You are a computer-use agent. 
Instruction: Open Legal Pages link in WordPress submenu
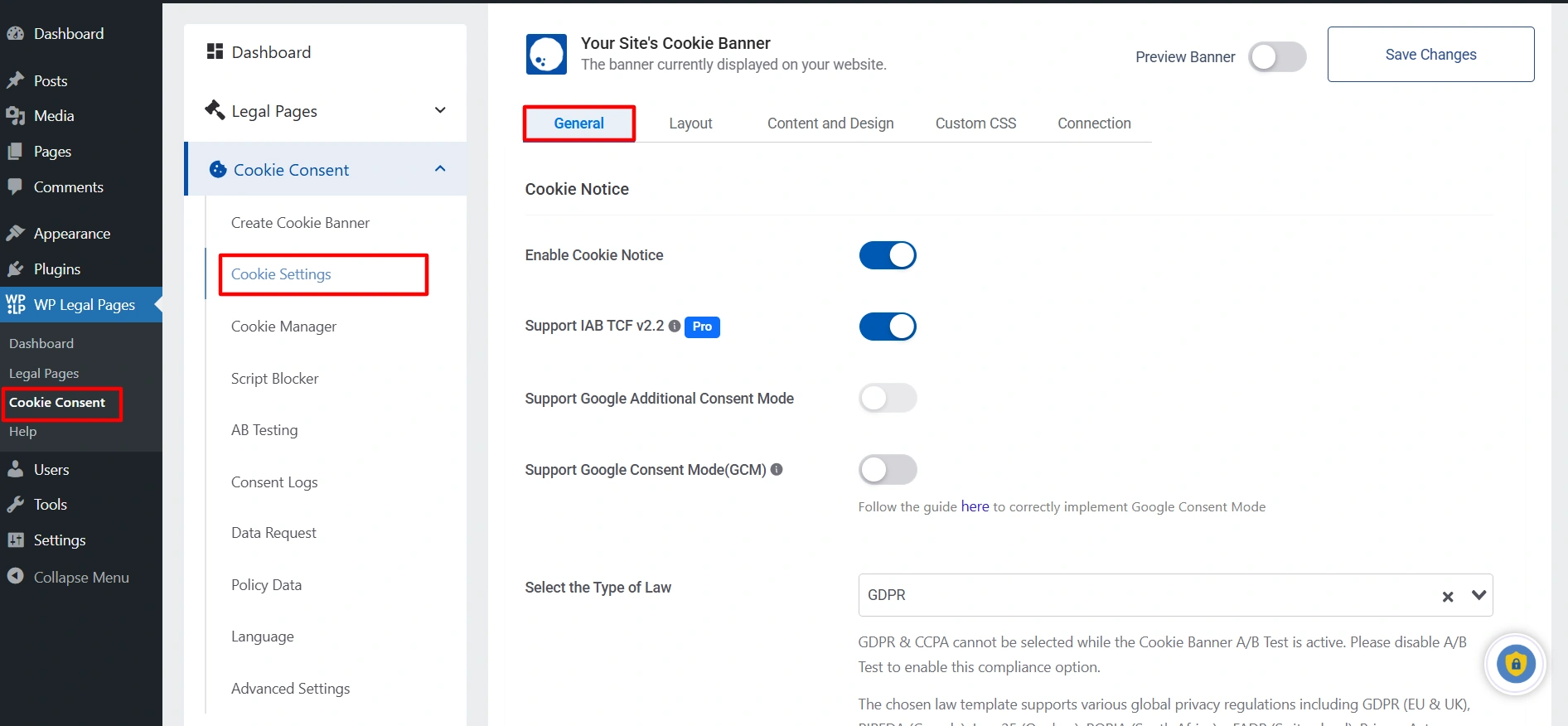coord(44,374)
